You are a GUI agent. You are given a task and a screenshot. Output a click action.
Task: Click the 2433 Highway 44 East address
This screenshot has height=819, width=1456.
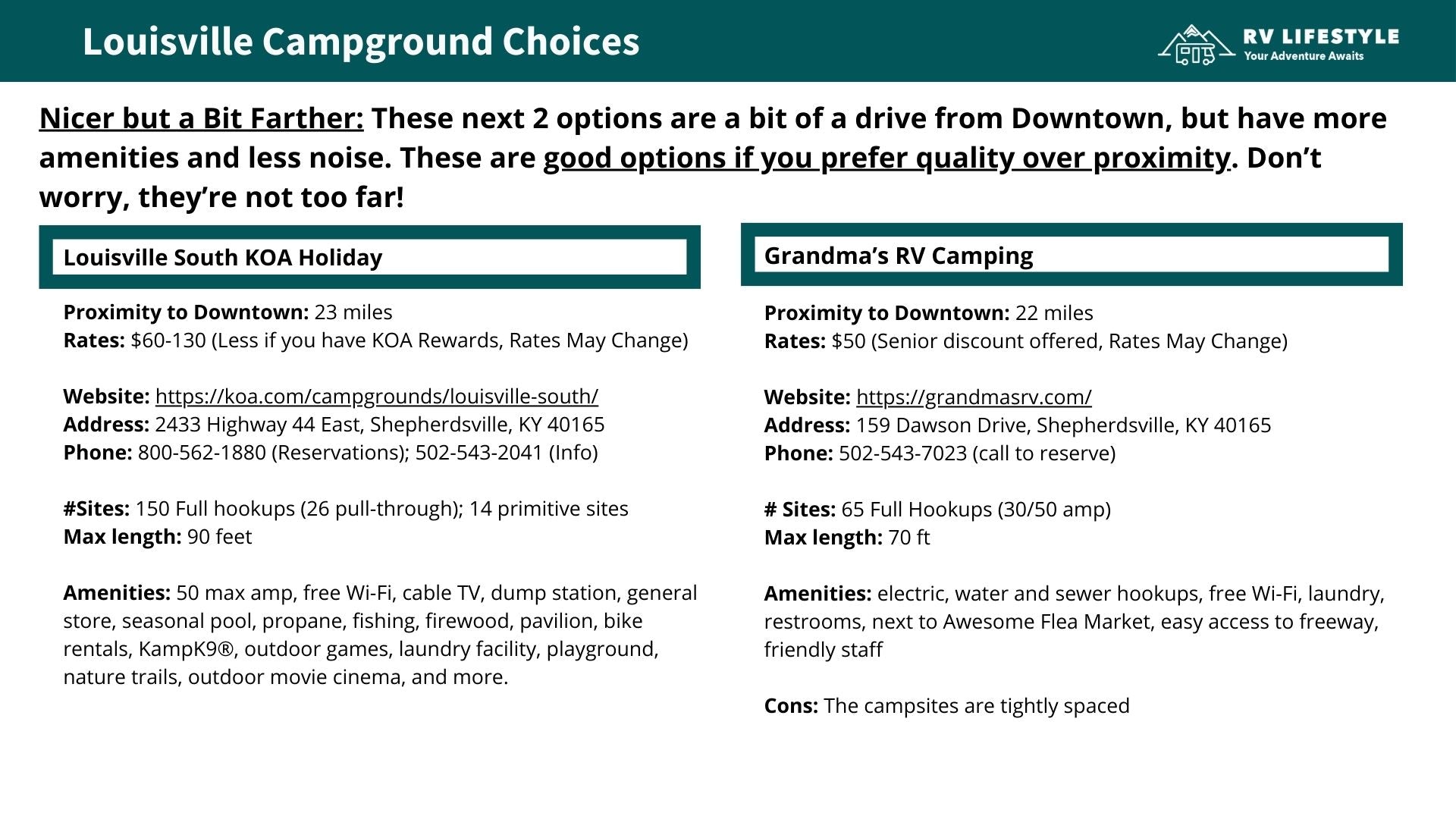click(x=379, y=425)
